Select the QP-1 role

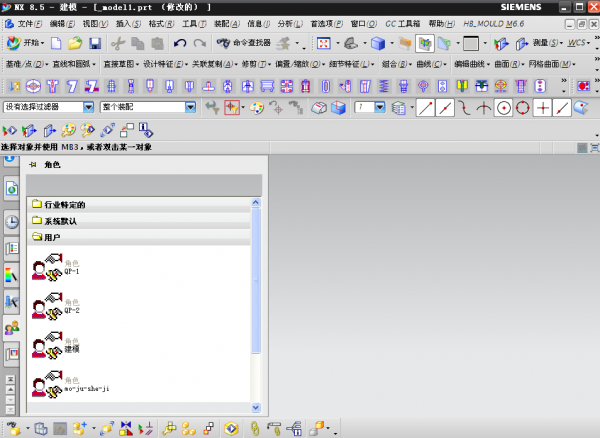click(x=56, y=267)
